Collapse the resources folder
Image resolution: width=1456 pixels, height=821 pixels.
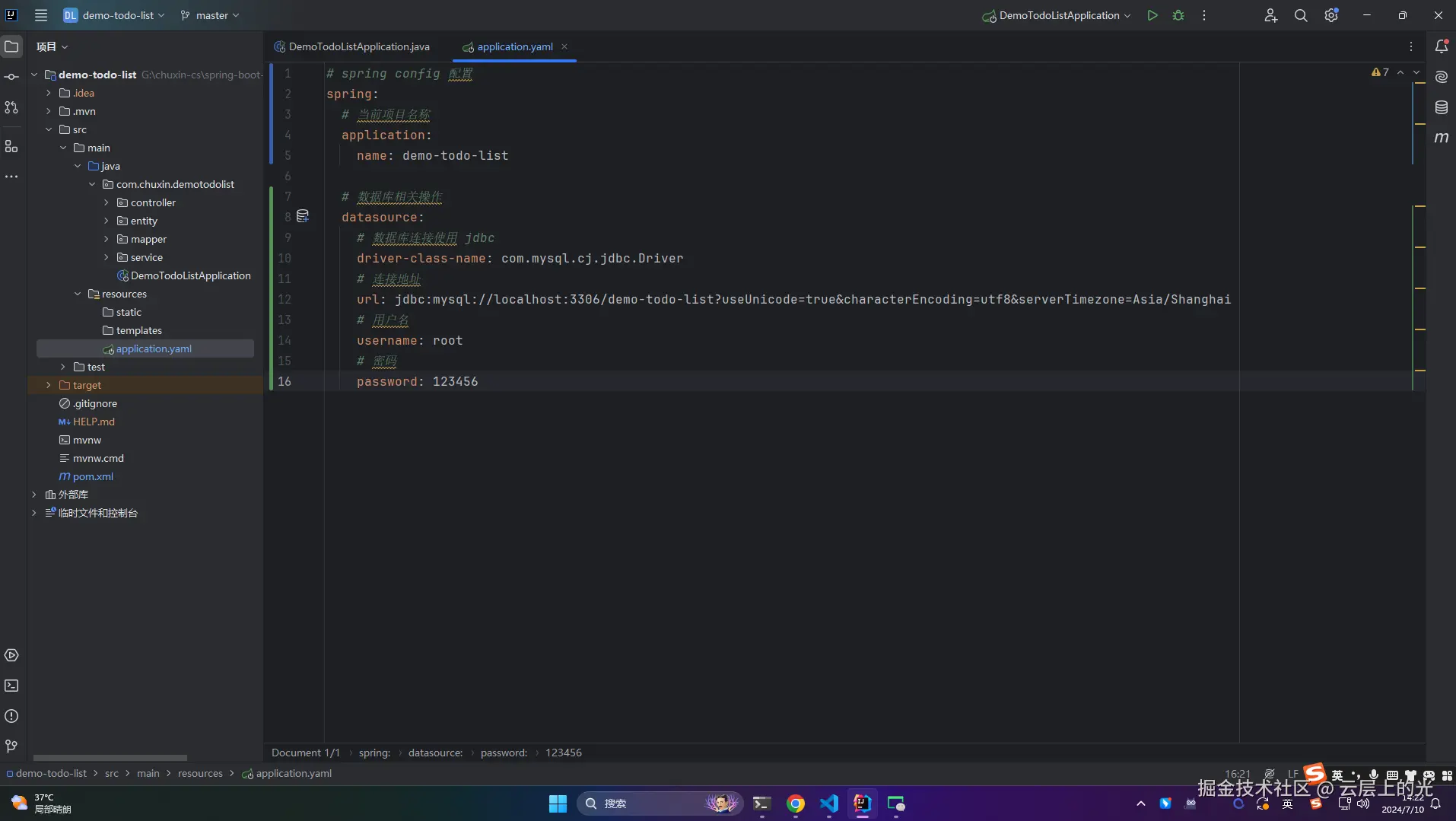pyautogui.click(x=78, y=294)
